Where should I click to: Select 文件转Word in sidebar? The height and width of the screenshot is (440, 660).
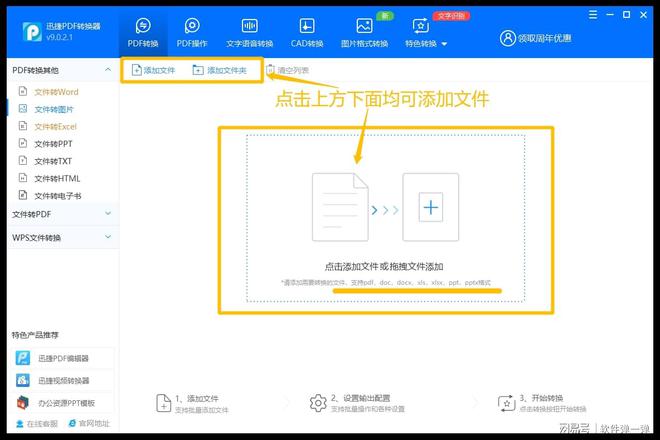pyautogui.click(x=56, y=92)
